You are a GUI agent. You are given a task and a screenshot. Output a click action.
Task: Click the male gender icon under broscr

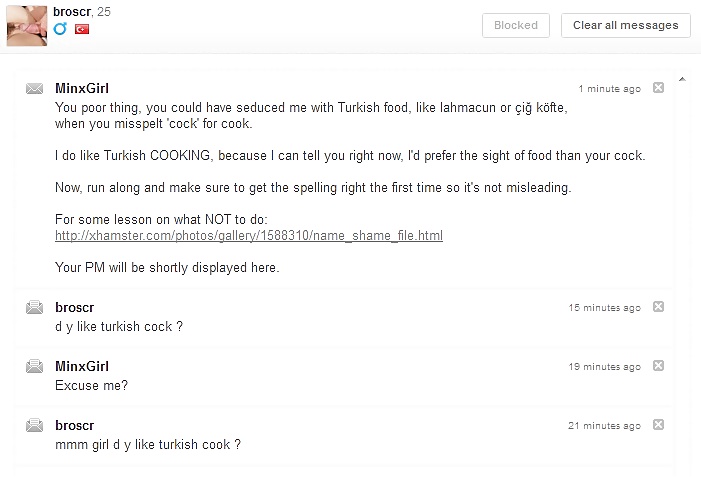[x=60, y=29]
